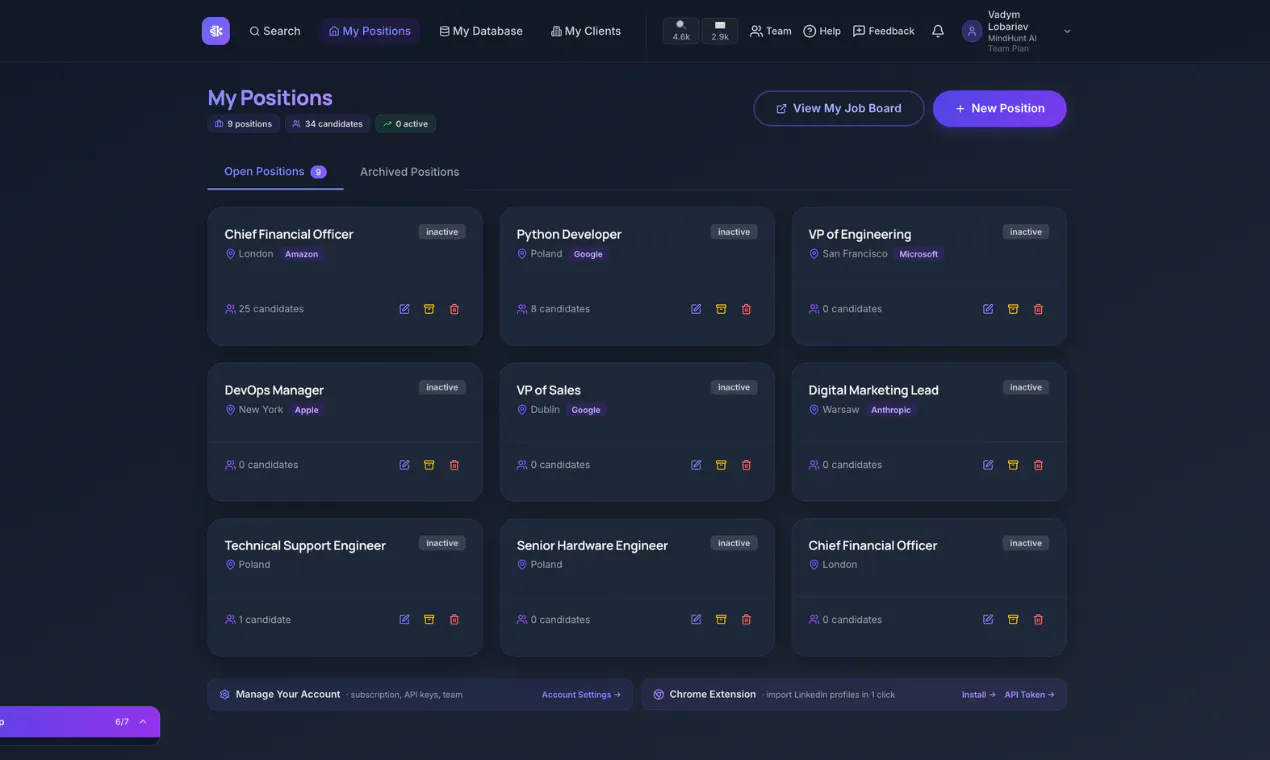Edit the VP of Sales position
The image size is (1270, 760).
coord(696,465)
